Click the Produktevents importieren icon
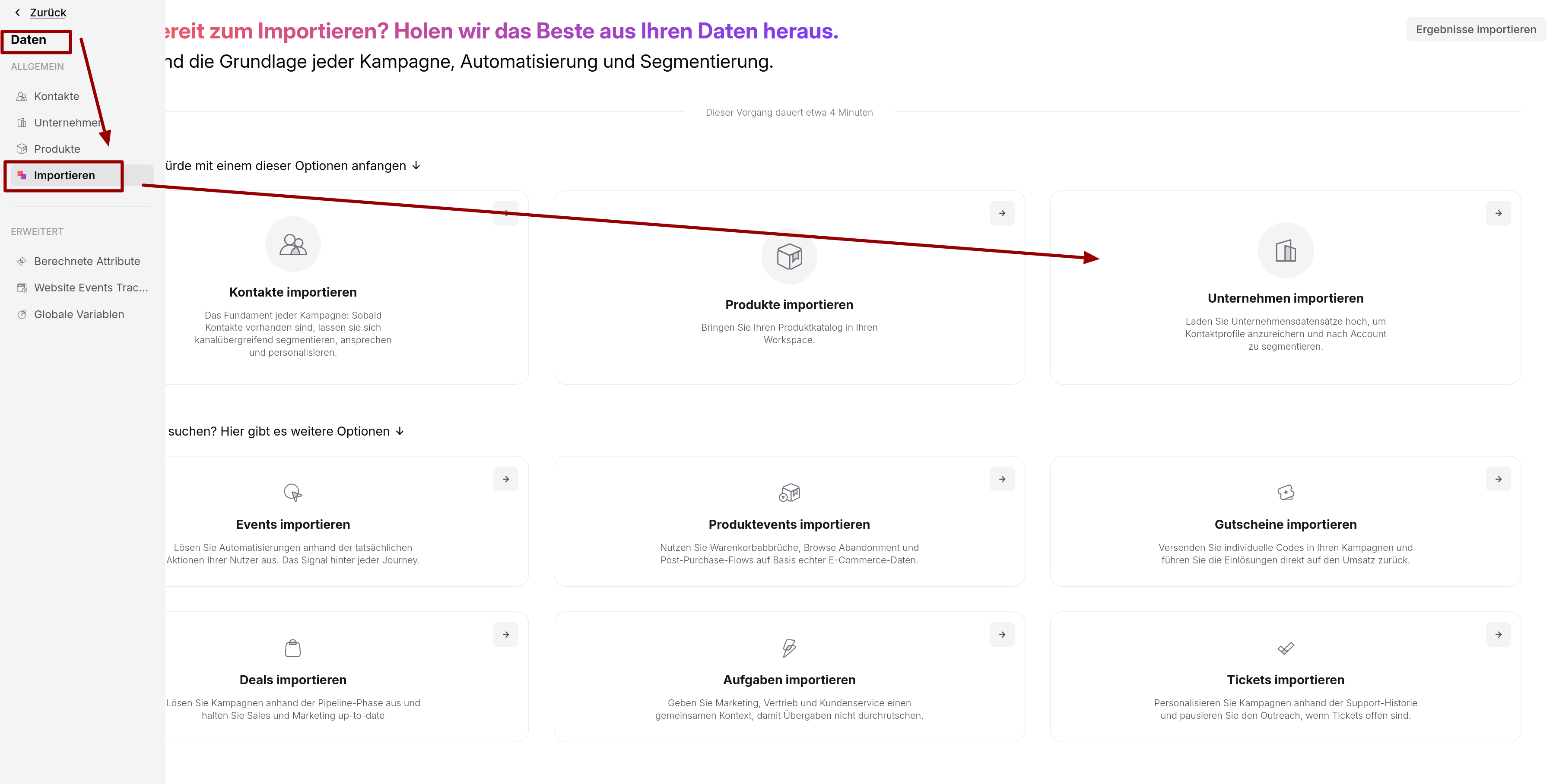 (x=789, y=493)
